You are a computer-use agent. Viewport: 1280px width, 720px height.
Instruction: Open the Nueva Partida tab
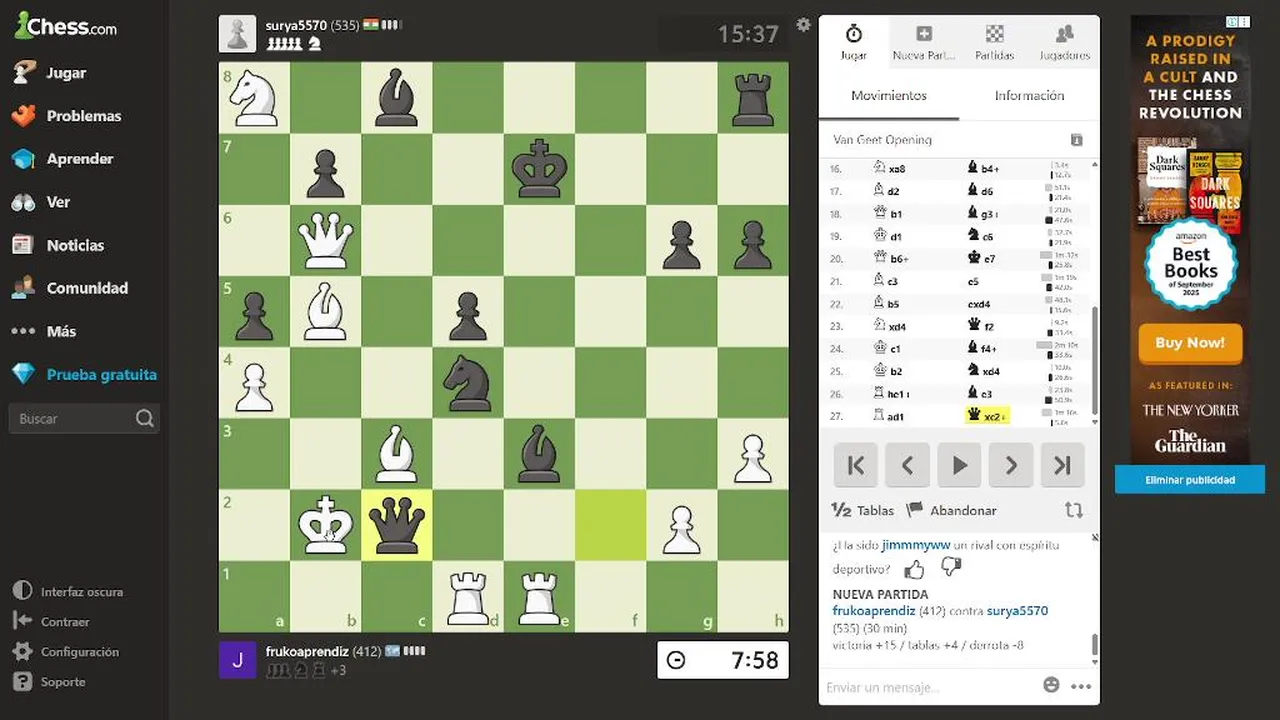coord(923,43)
